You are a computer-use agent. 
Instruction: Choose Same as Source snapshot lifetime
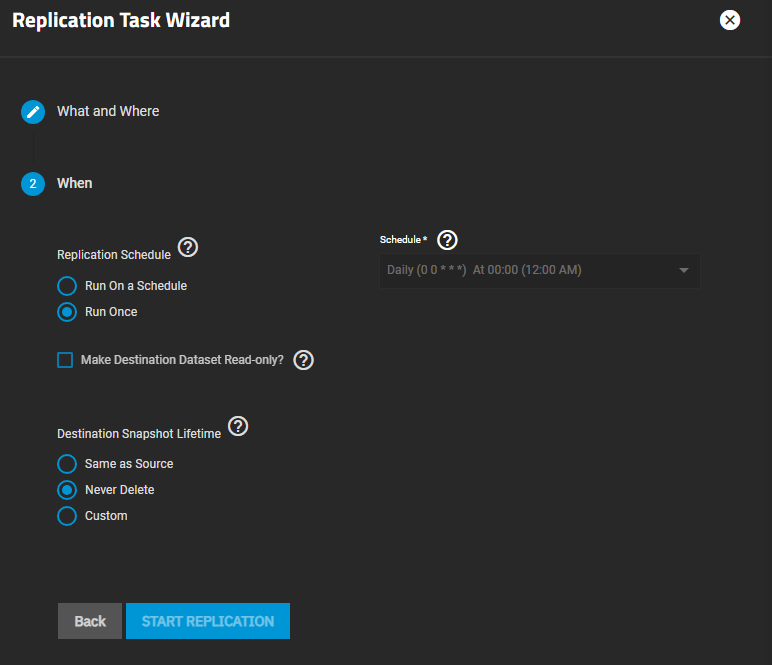pos(67,464)
